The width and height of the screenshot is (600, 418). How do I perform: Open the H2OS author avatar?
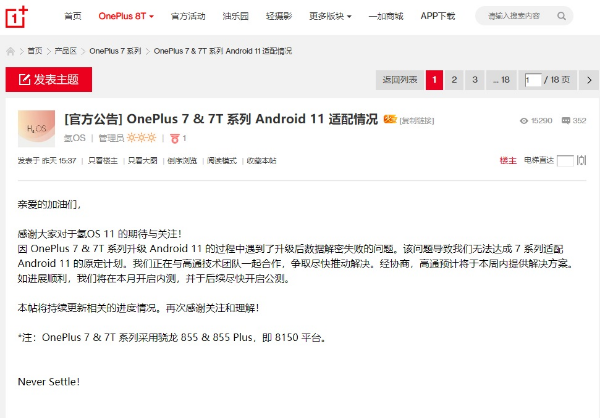click(36, 129)
